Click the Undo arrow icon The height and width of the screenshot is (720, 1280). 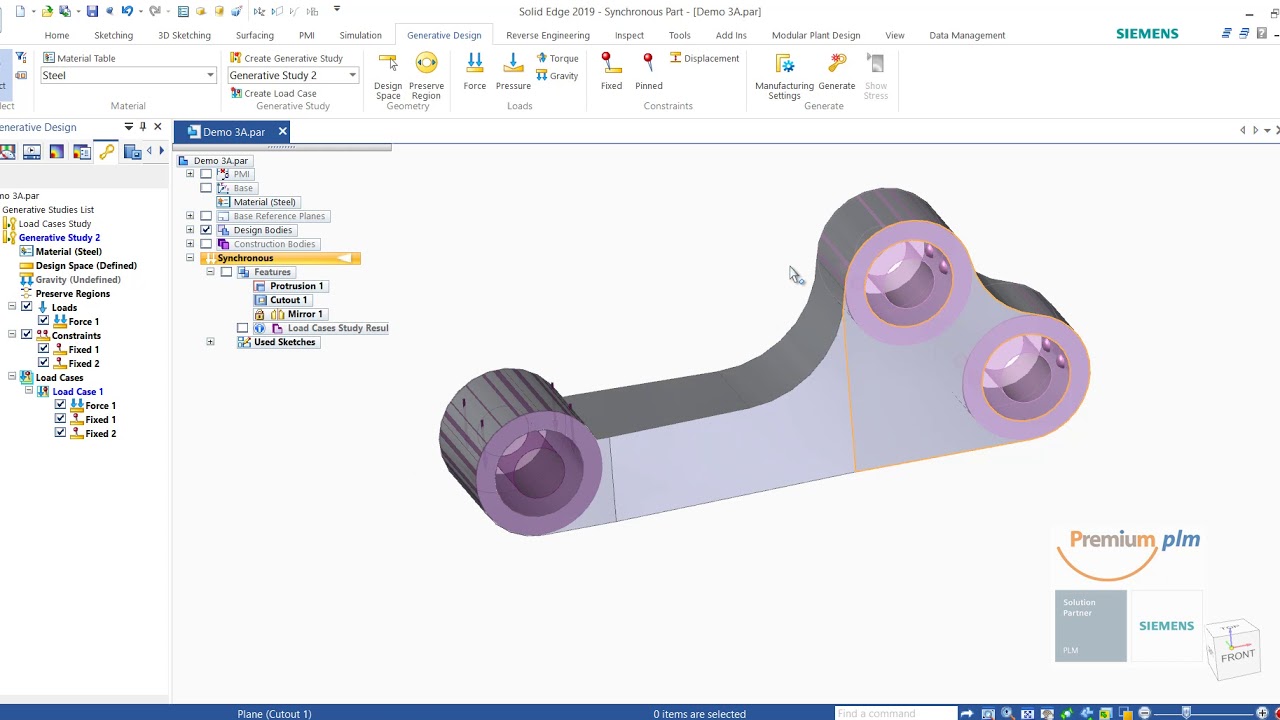coord(126,11)
